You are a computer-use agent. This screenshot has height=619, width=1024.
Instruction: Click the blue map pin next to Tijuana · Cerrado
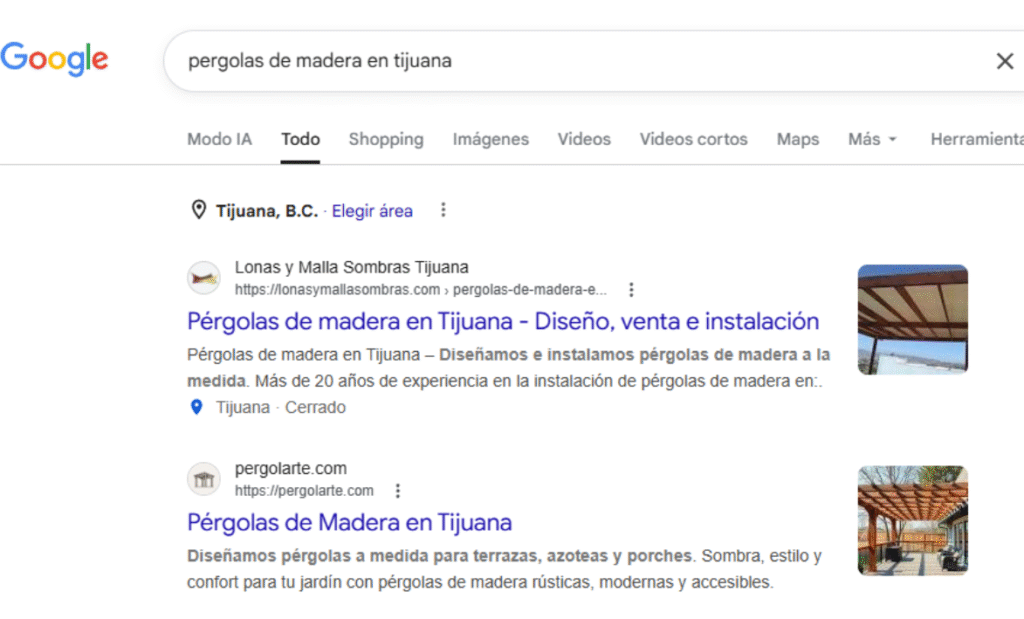pyautogui.click(x=196, y=407)
